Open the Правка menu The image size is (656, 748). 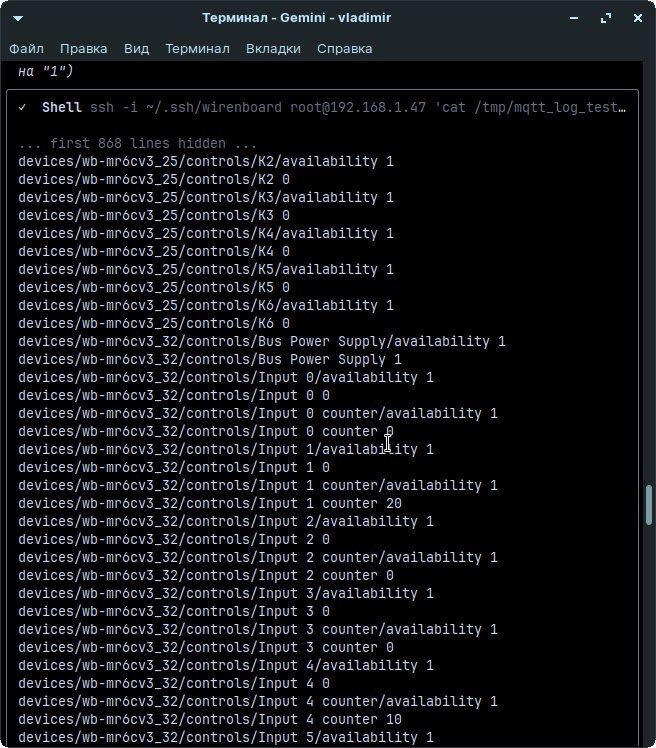[83, 48]
